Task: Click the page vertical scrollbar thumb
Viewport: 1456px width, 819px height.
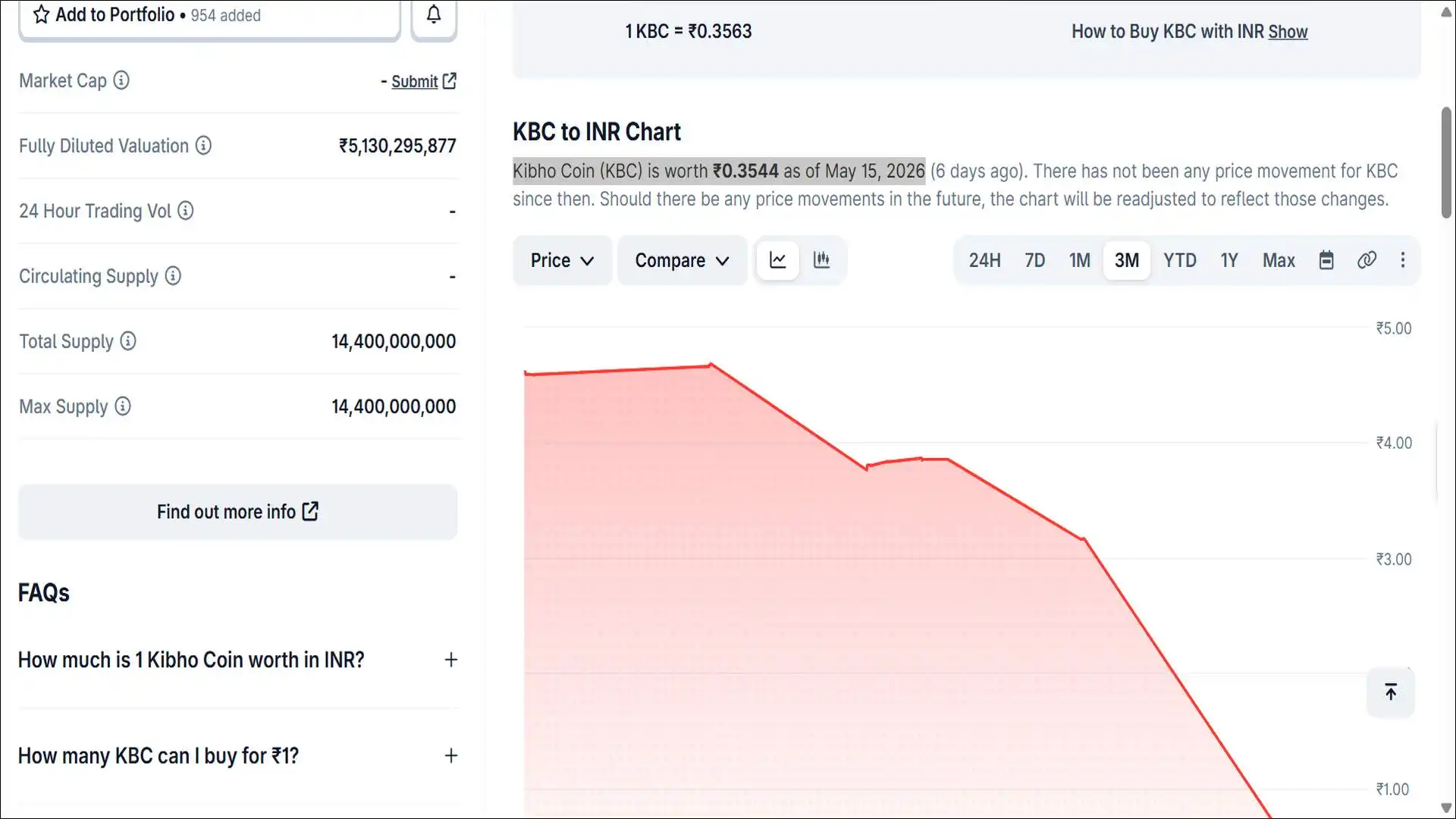Action: click(x=1446, y=163)
